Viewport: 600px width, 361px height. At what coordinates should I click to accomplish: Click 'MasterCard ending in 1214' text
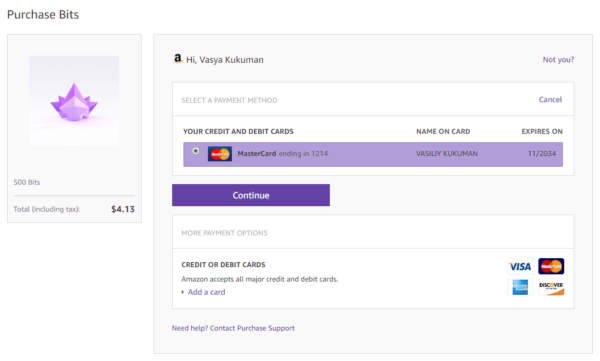(282, 154)
